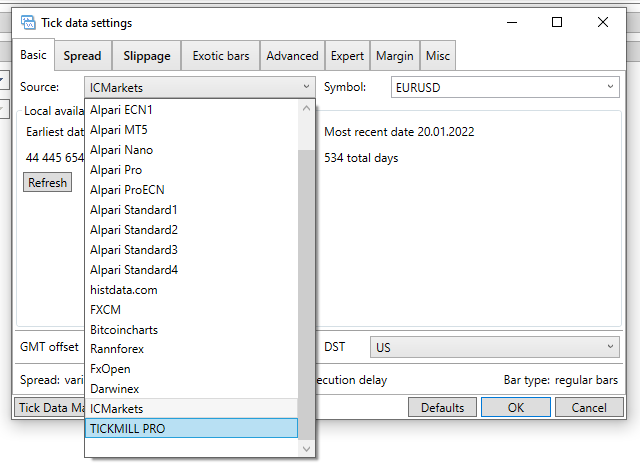
Task: Click the Refresh button
Action: (47, 183)
